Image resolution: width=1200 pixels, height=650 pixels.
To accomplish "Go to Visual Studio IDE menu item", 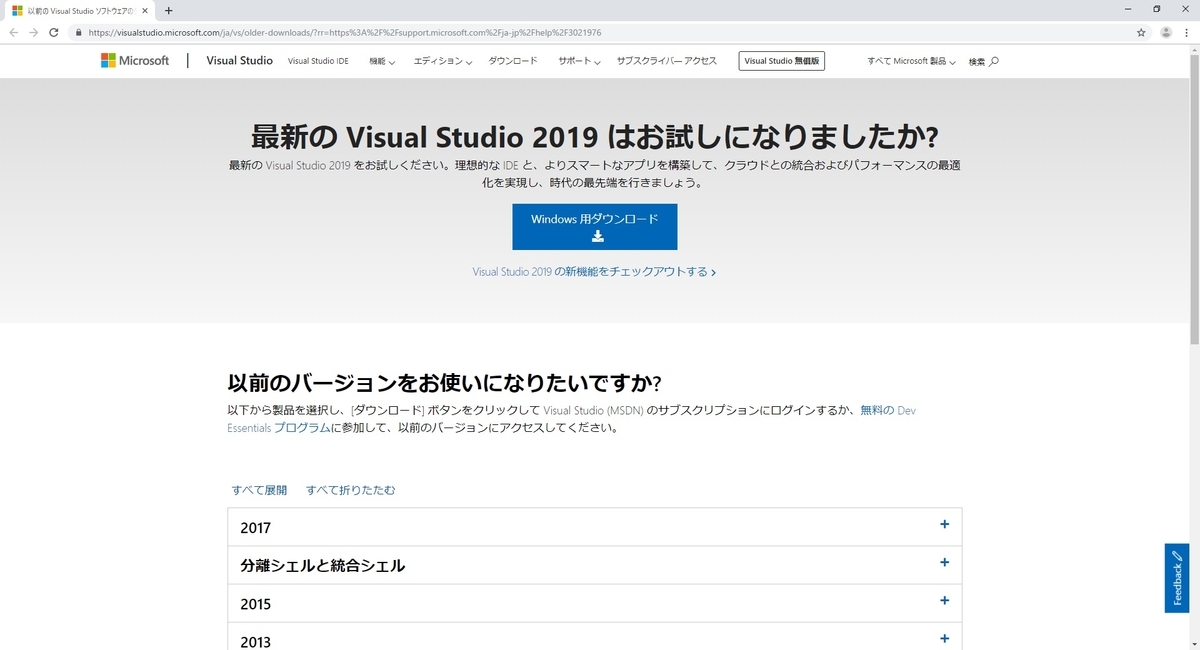I will (x=318, y=61).
